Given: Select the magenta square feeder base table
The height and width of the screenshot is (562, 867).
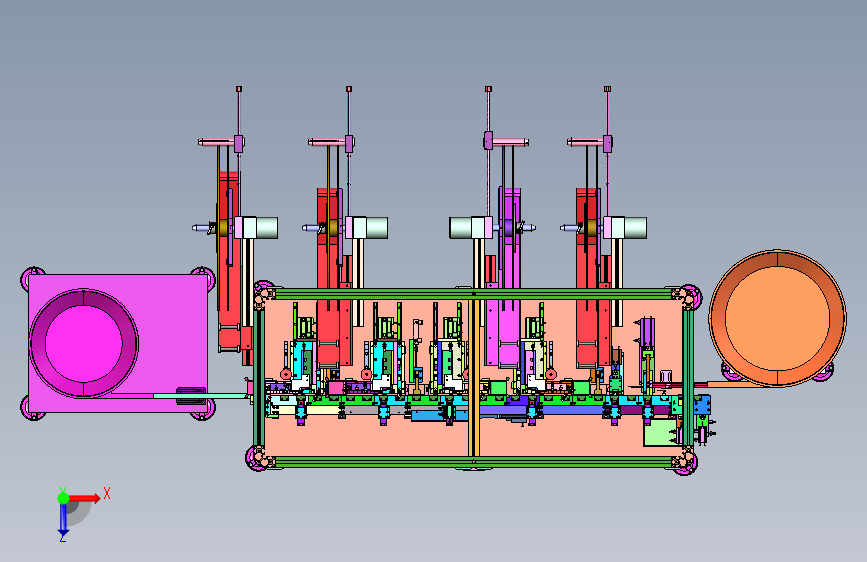Looking at the screenshot, I should 118,343.
